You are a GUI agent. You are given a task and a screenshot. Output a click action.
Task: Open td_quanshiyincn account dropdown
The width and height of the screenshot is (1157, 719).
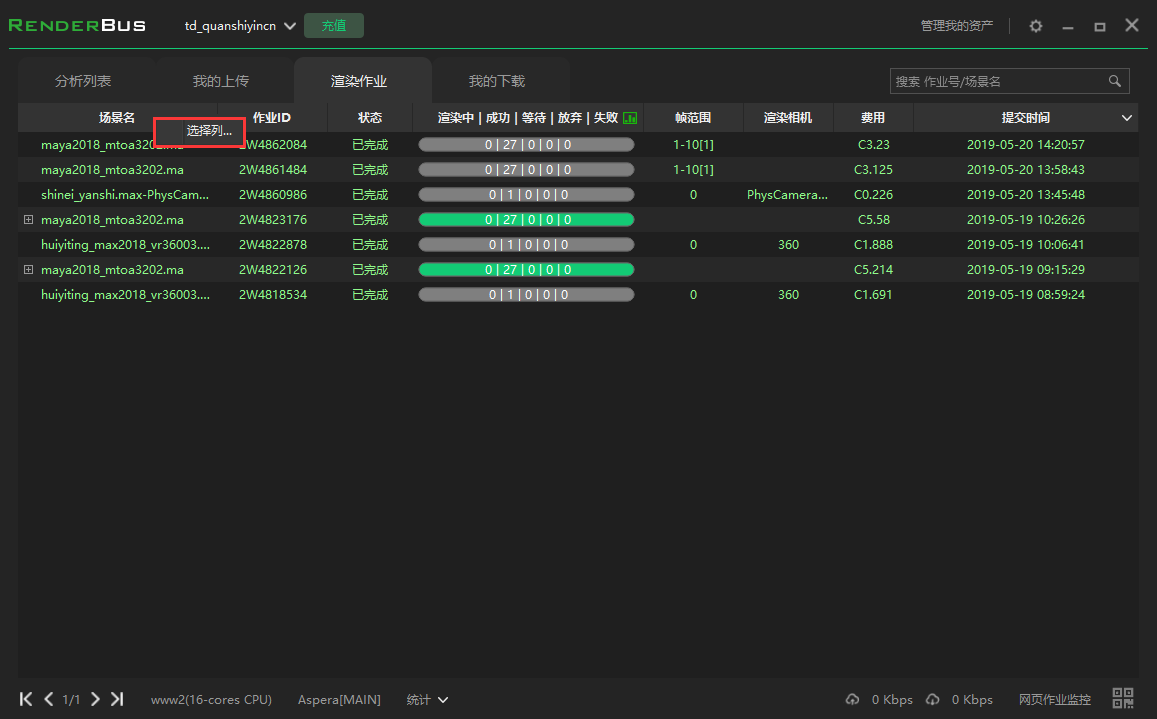point(240,26)
